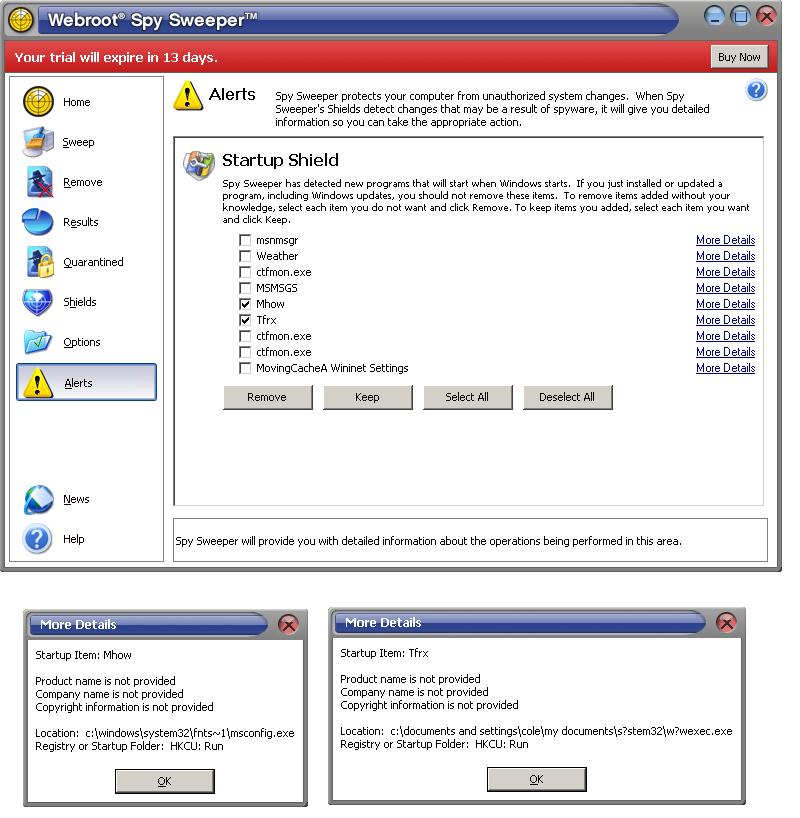Open the Remove section in sidebar
Viewport: 800px width, 818px height.
[82, 182]
